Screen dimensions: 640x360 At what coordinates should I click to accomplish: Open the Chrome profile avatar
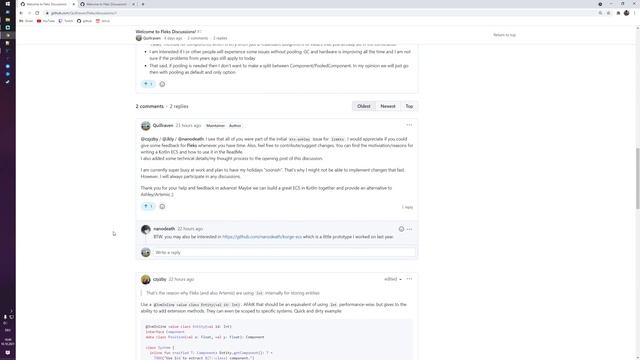click(627, 13)
